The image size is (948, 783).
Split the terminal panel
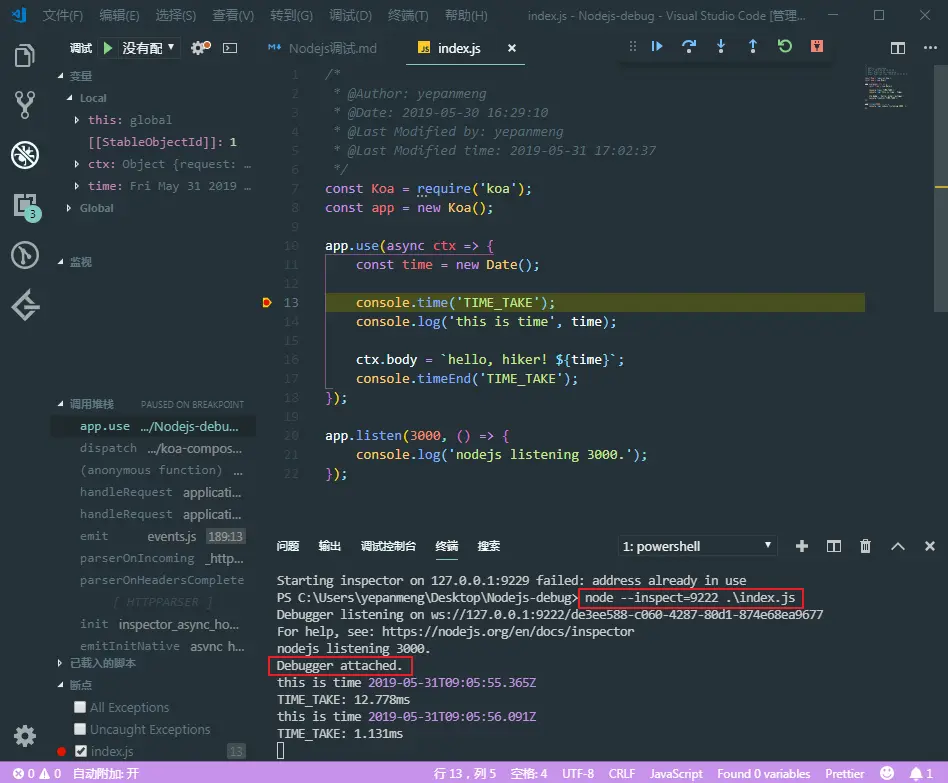[x=834, y=546]
